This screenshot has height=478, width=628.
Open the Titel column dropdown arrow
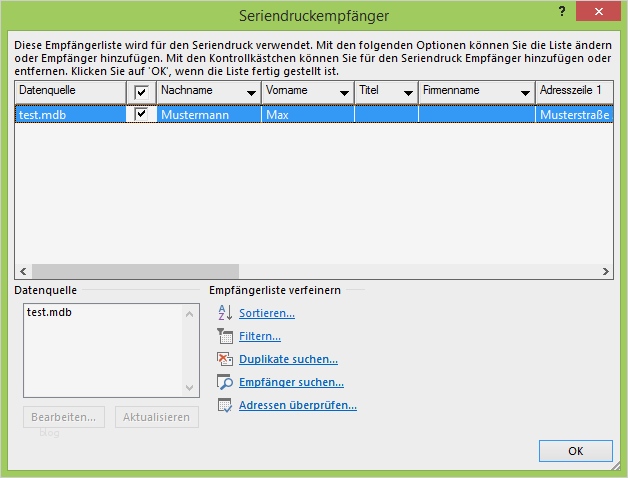408,93
